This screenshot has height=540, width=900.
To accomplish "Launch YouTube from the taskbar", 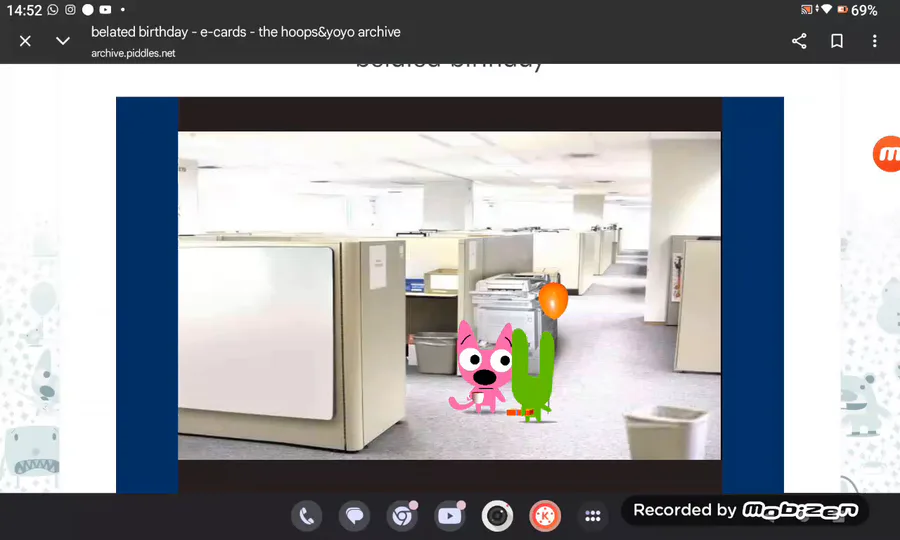I will [449, 516].
